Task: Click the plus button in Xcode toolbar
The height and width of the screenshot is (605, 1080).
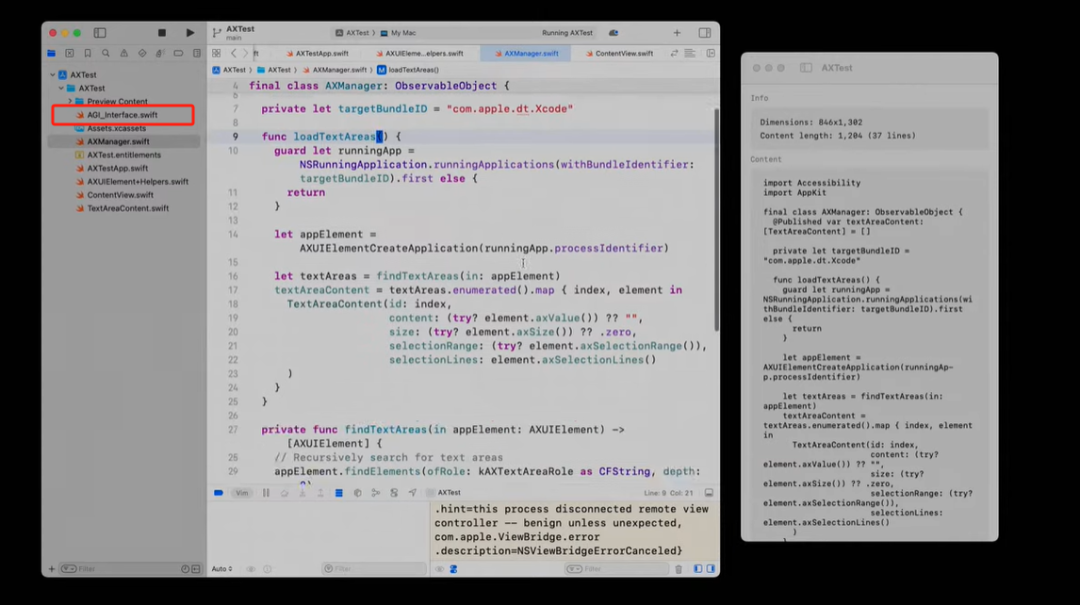Action: [677, 33]
